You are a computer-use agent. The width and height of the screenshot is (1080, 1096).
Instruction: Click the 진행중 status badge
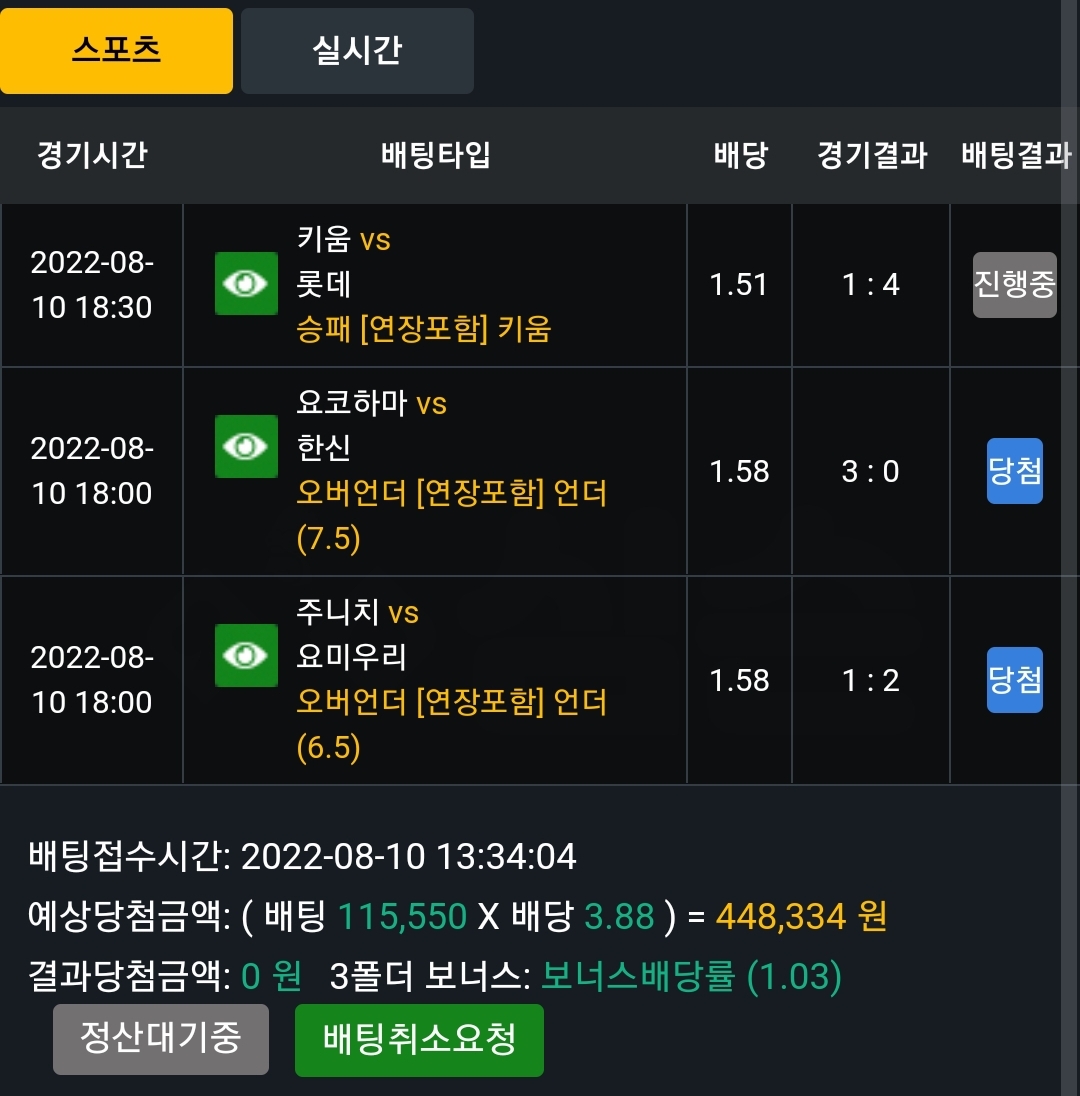click(x=1014, y=285)
